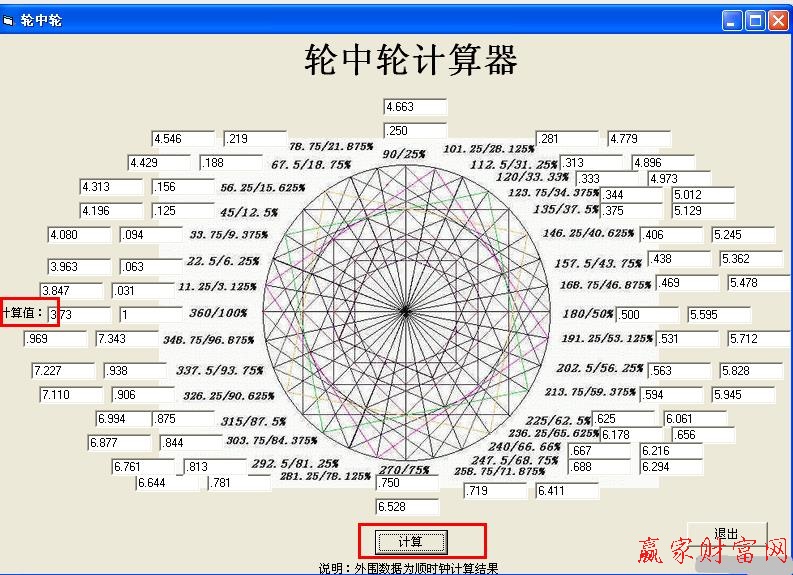Minimize the 轮中轮 window
Image resolution: width=793 pixels, height=575 pixels.
[x=734, y=20]
